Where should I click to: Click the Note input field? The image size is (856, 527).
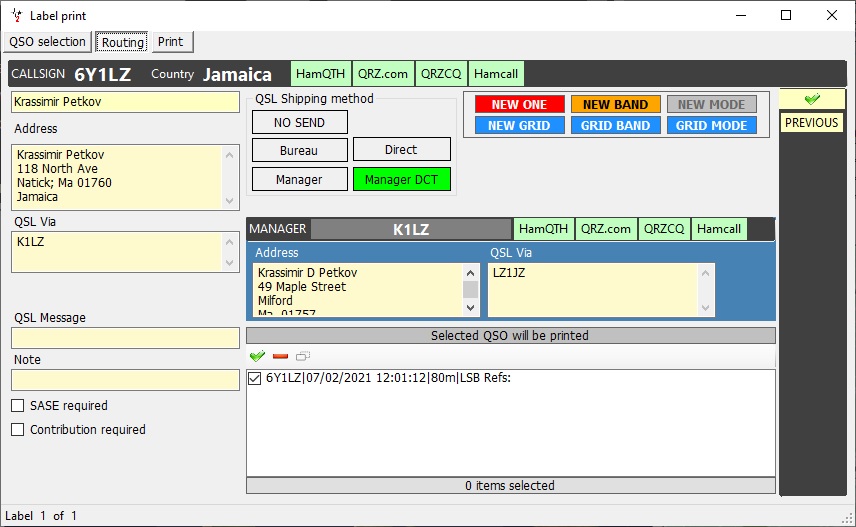125,380
